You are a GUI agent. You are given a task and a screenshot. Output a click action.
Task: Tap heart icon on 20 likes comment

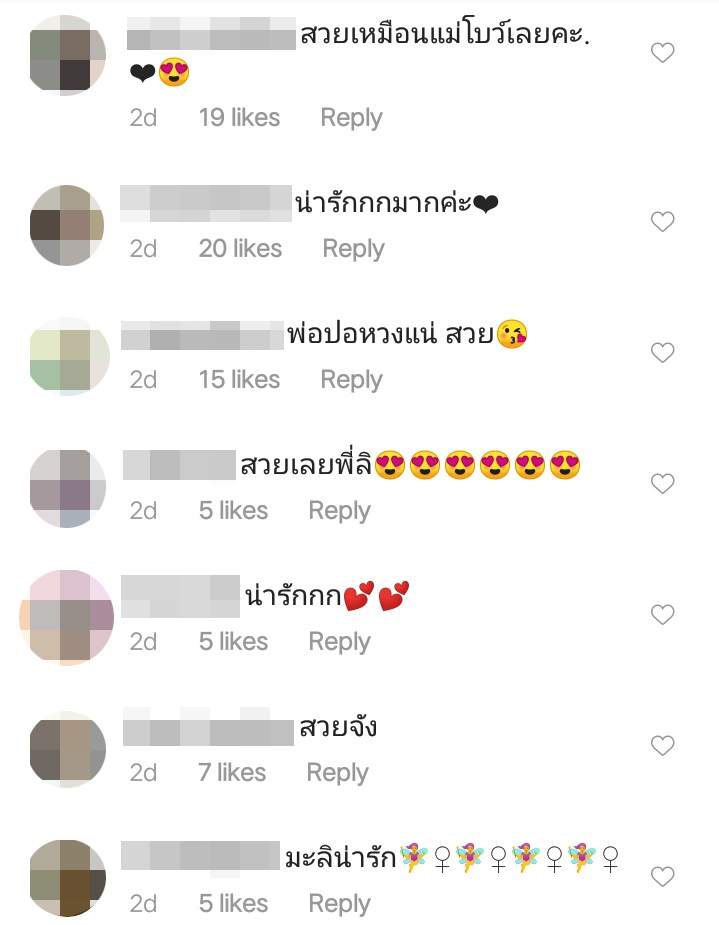tap(662, 221)
